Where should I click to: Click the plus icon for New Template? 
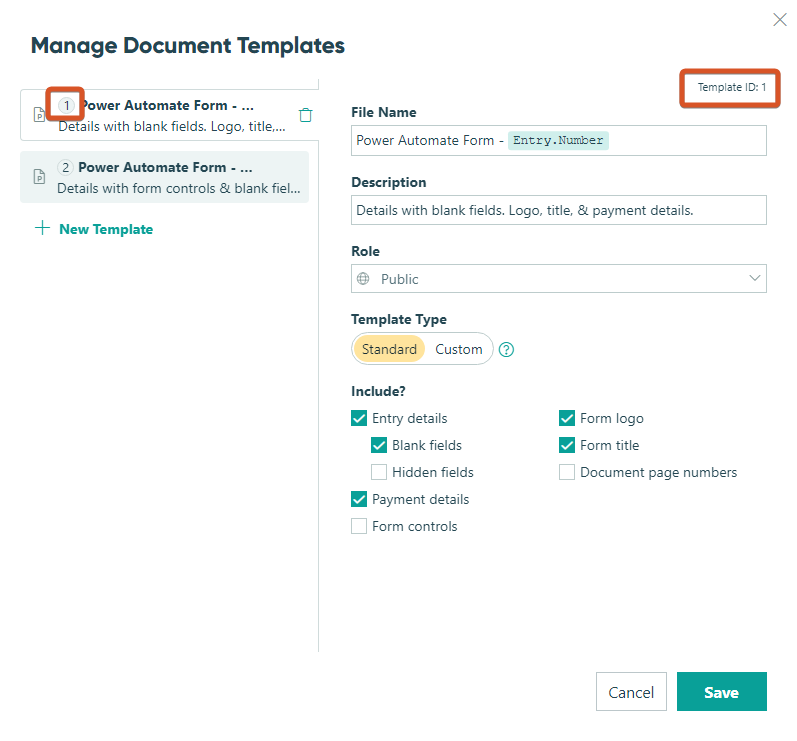click(42, 228)
